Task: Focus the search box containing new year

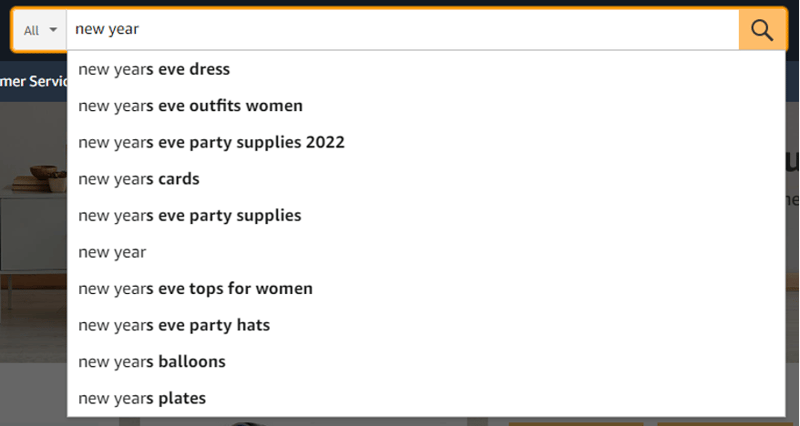Action: 403,30
